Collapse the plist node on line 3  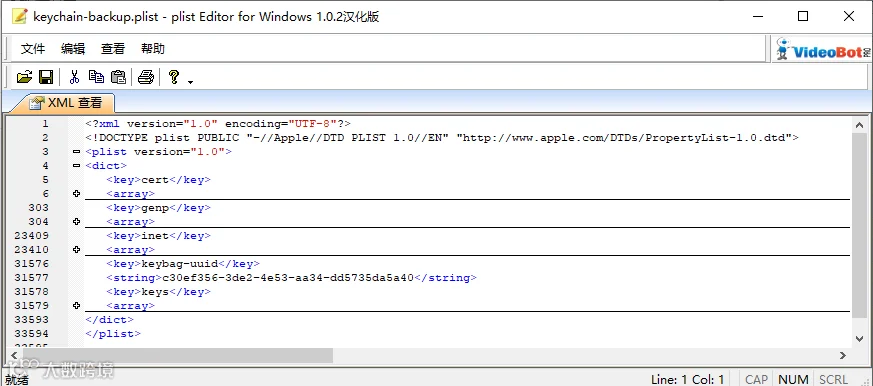[x=76, y=152]
